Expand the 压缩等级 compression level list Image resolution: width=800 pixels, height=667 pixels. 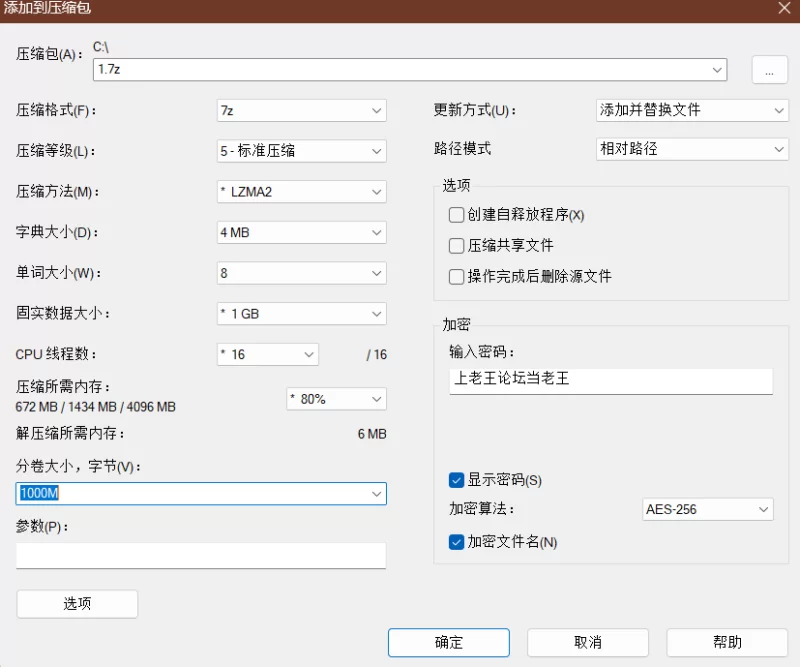click(x=375, y=150)
